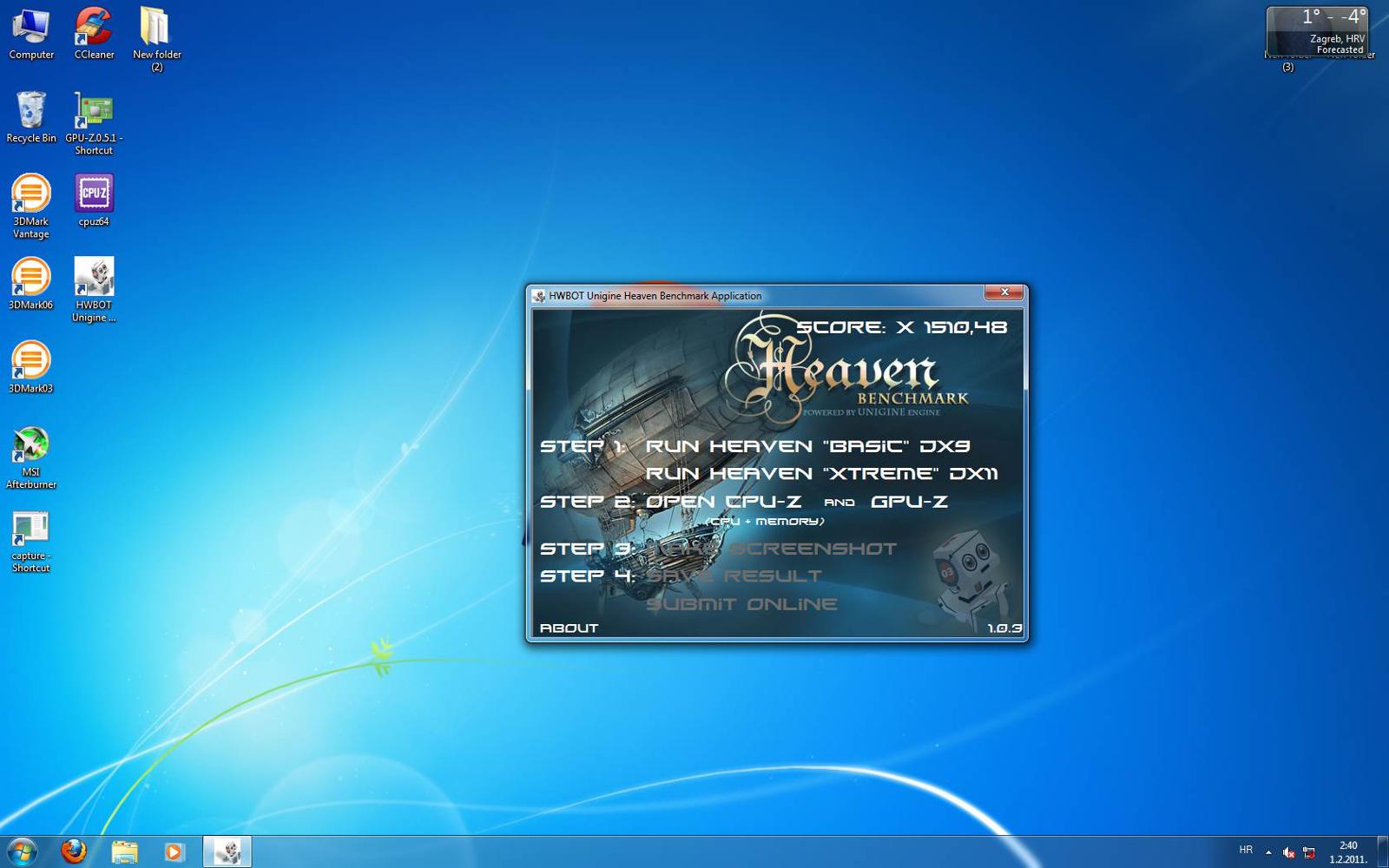Open the About link
This screenshot has width=1389, height=868.
pos(569,628)
